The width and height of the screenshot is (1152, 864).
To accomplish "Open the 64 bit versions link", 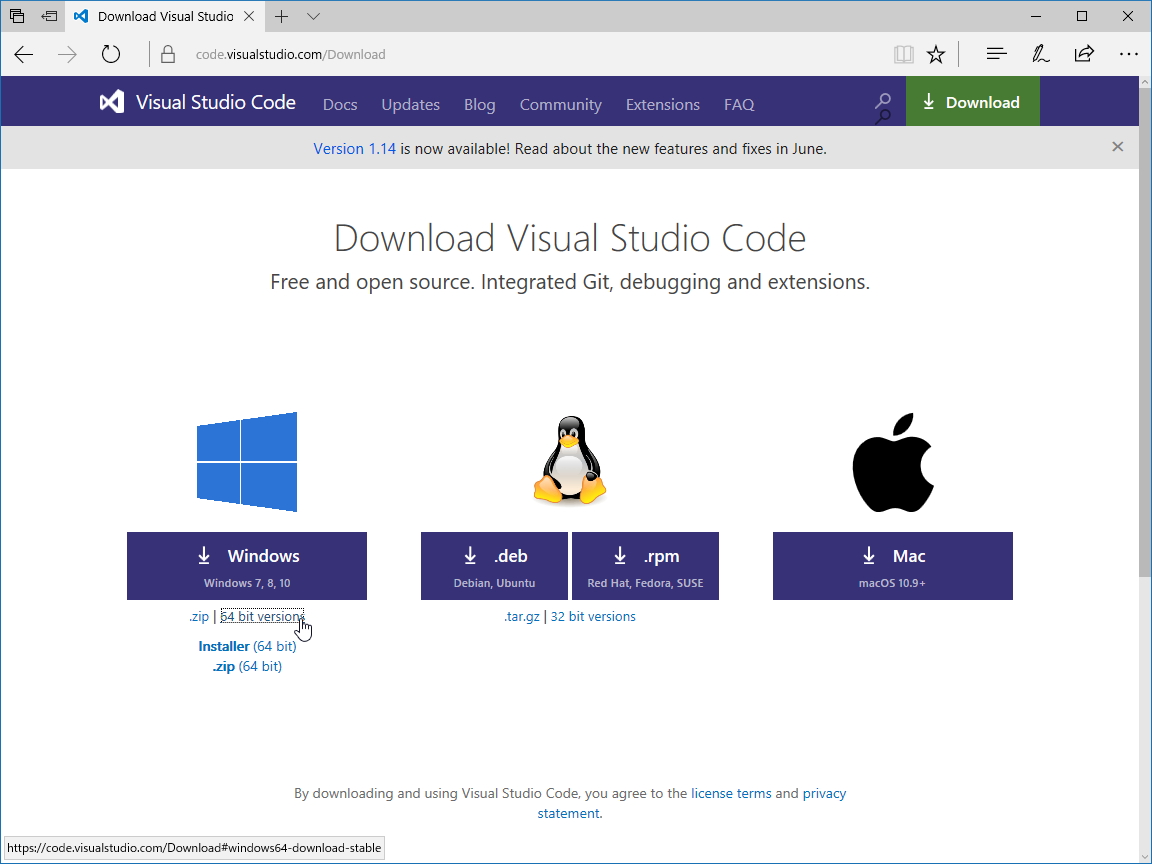I will pos(262,616).
